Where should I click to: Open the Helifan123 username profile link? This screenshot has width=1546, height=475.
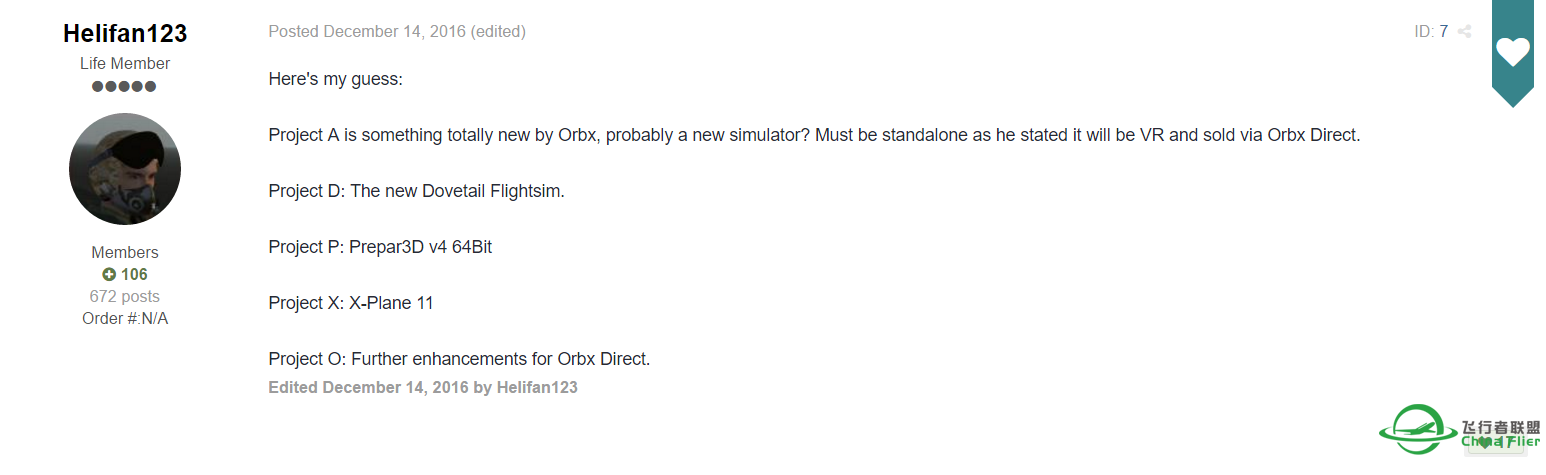point(125,33)
